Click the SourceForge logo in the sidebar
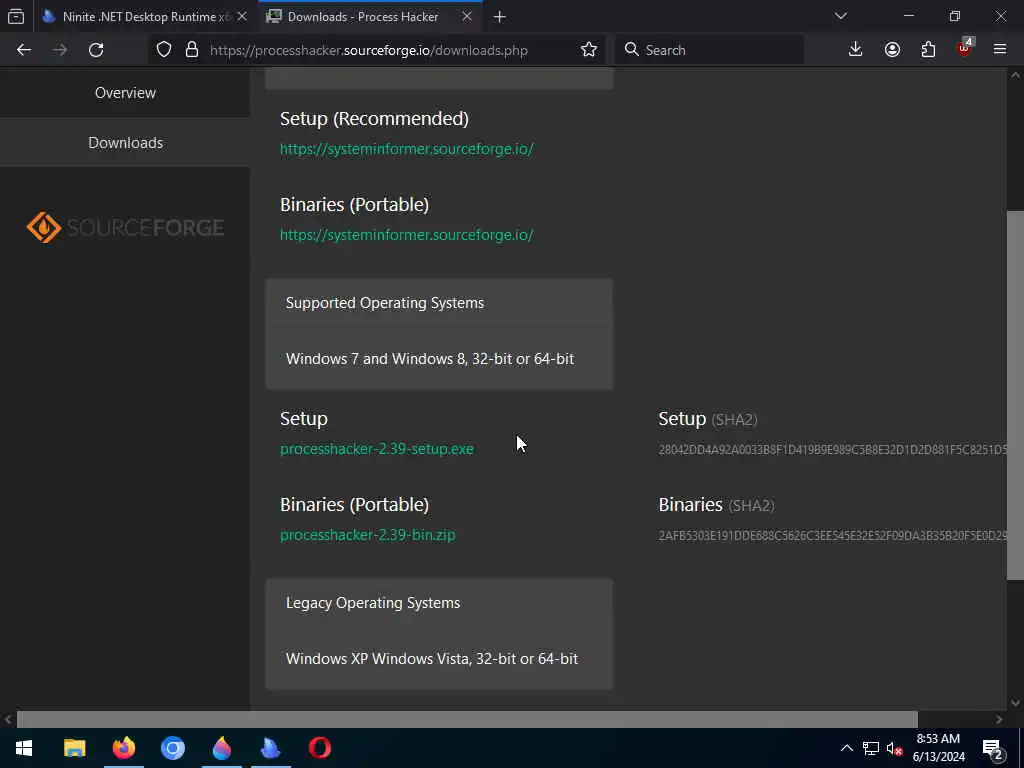1024x768 pixels. (x=125, y=227)
